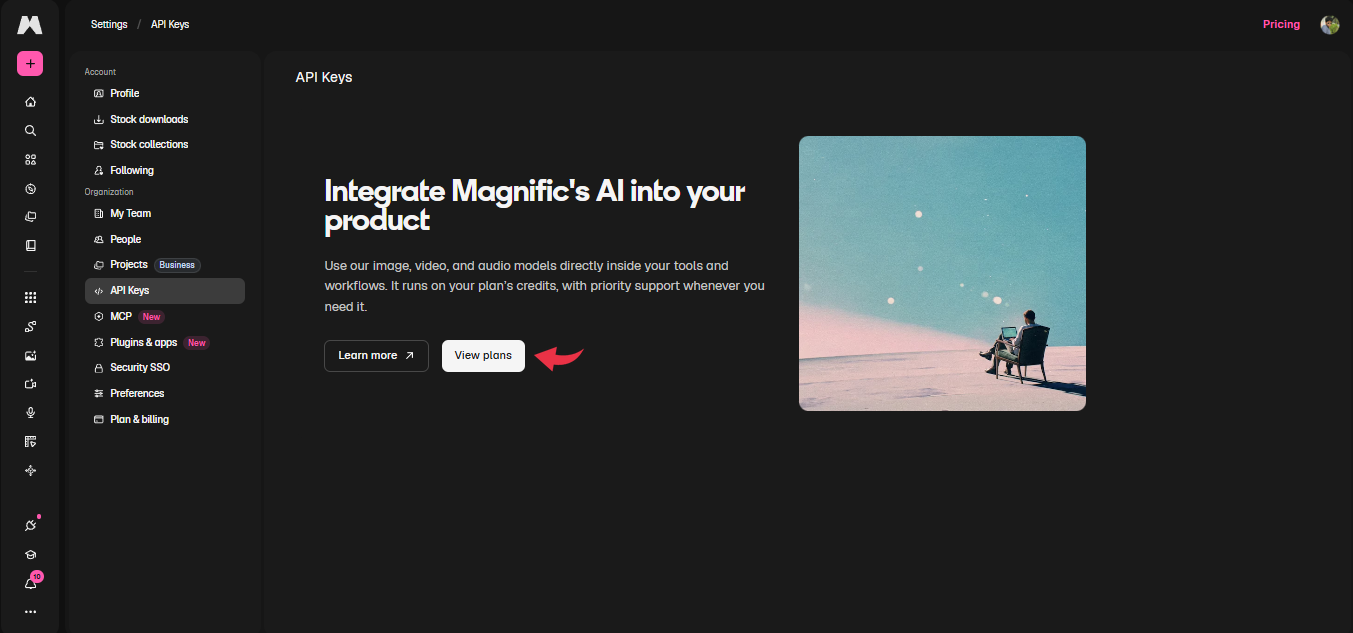Click the 'API Keys' page title

(324, 77)
